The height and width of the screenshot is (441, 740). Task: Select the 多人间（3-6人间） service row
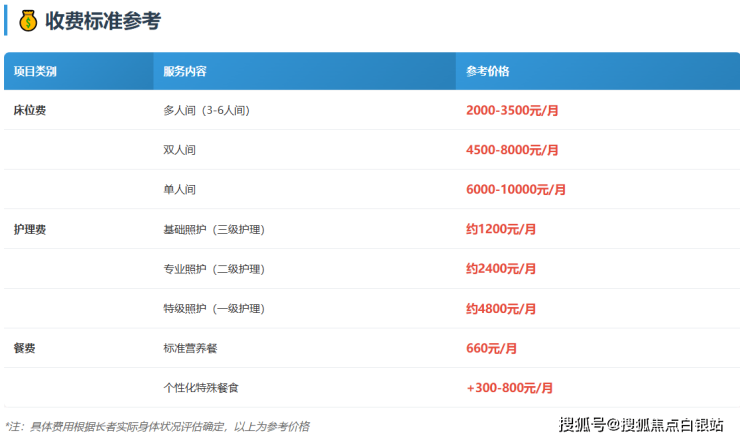(205, 110)
